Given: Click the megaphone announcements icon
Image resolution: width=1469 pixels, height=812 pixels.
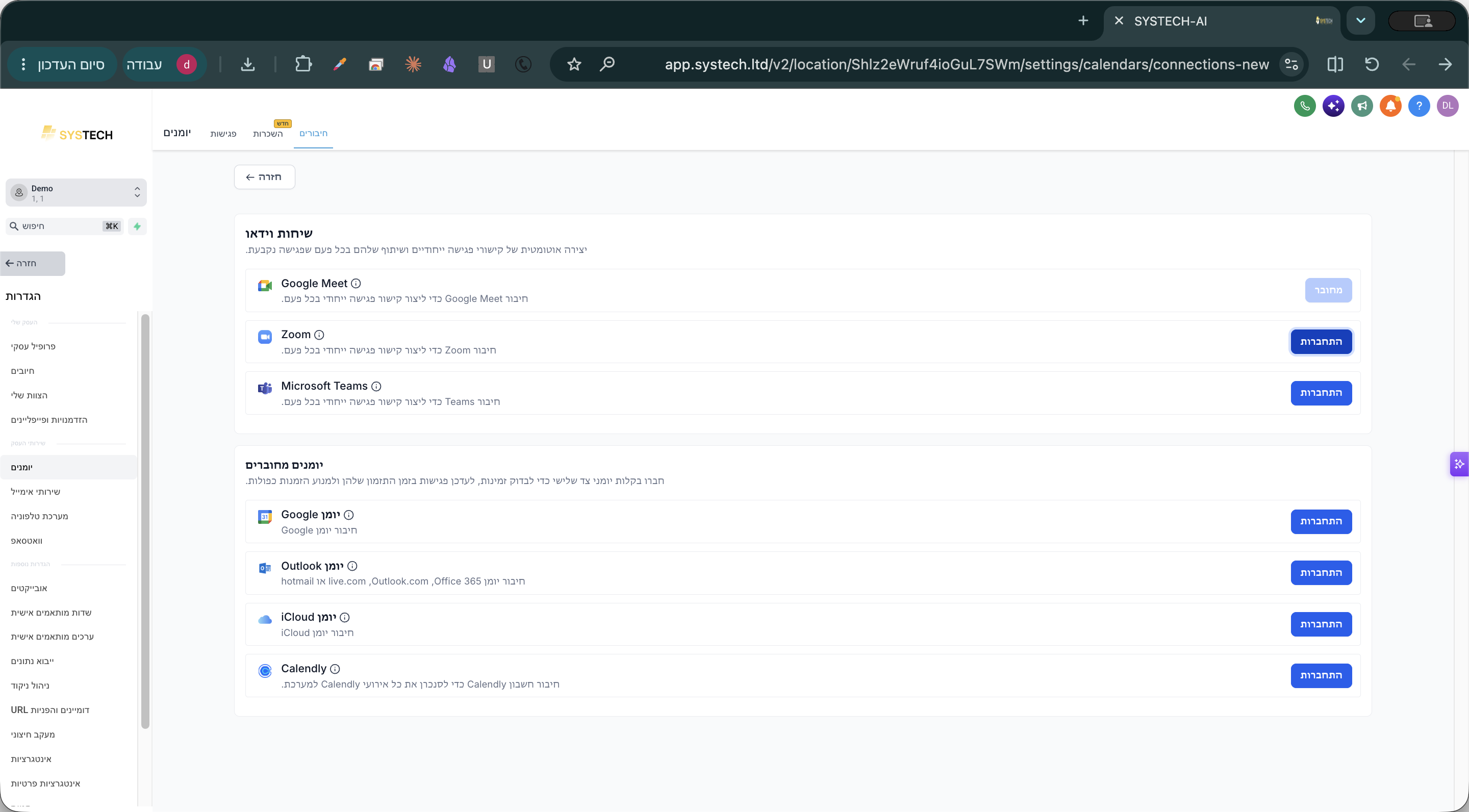Looking at the screenshot, I should pos(1362,106).
